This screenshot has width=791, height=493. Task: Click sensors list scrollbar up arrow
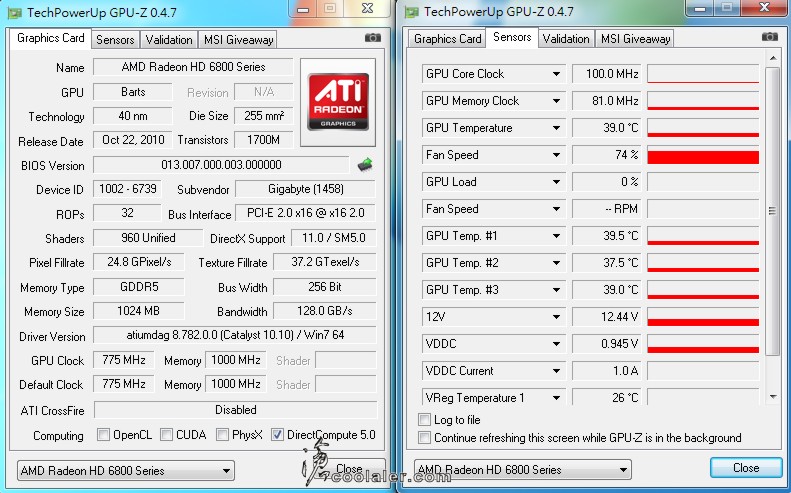pos(773,59)
